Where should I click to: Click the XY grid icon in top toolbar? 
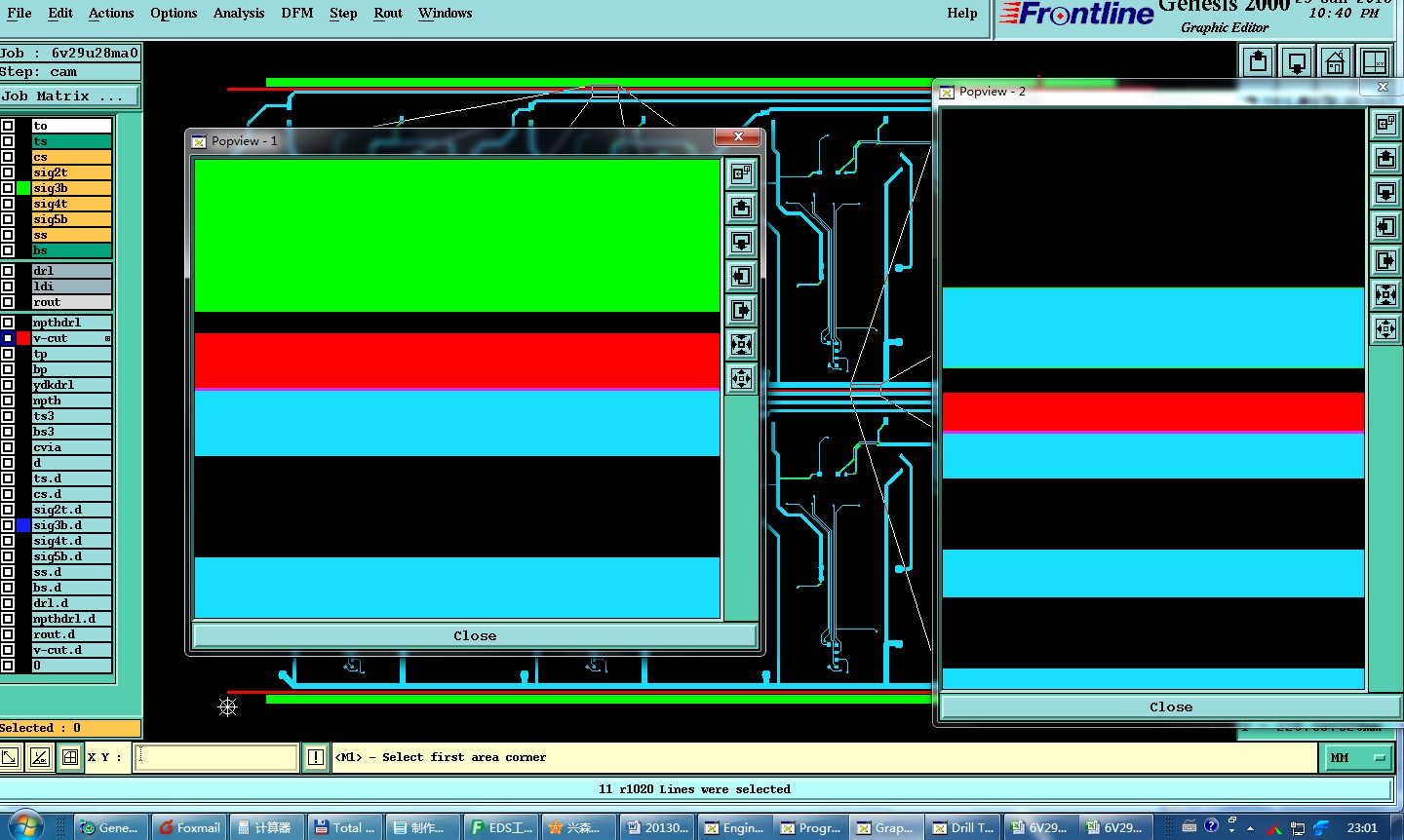(1375, 61)
